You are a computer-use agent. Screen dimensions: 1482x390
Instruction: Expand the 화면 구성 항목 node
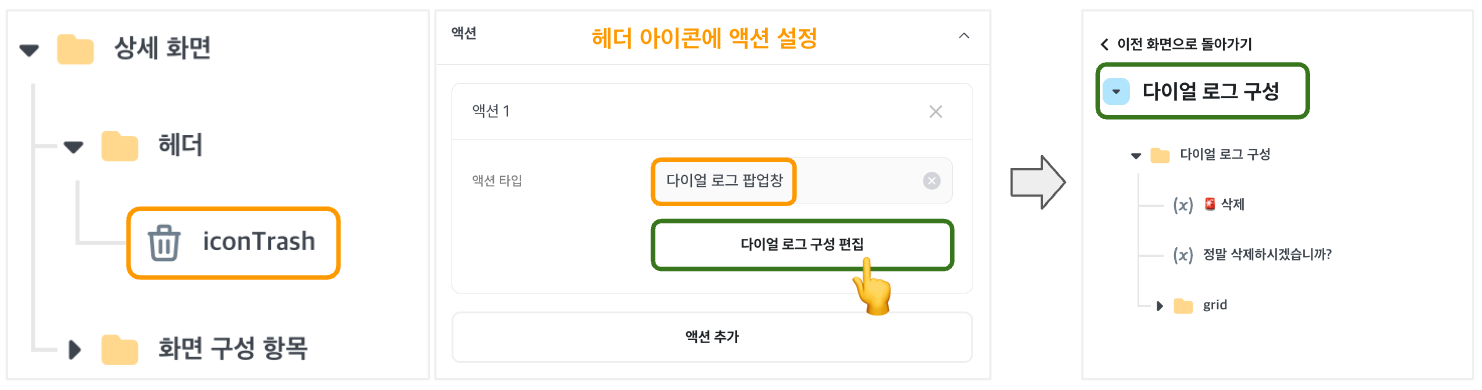coord(75,349)
